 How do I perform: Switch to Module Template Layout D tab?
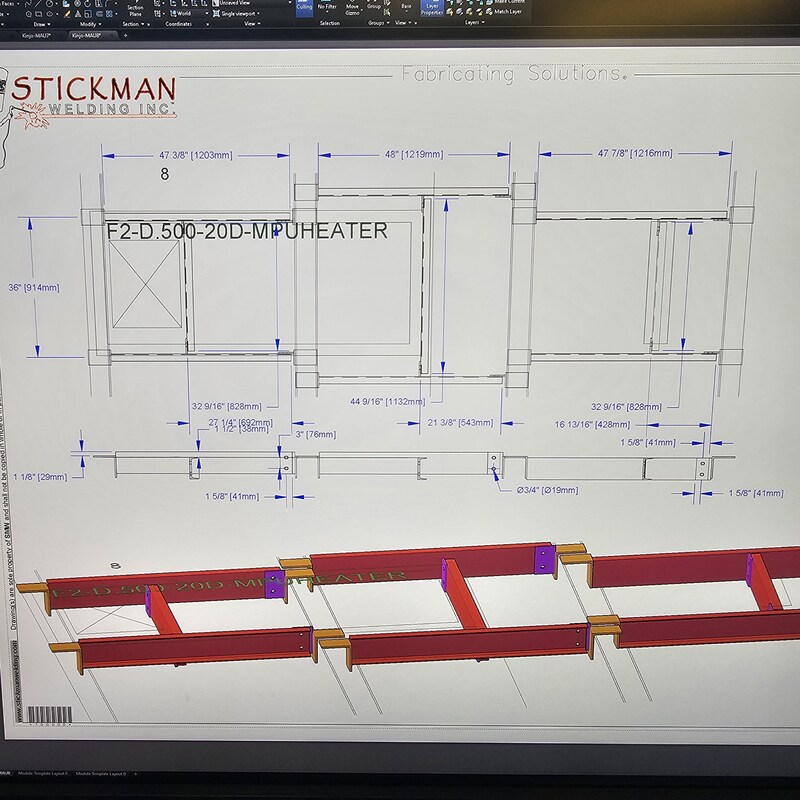(x=104, y=774)
